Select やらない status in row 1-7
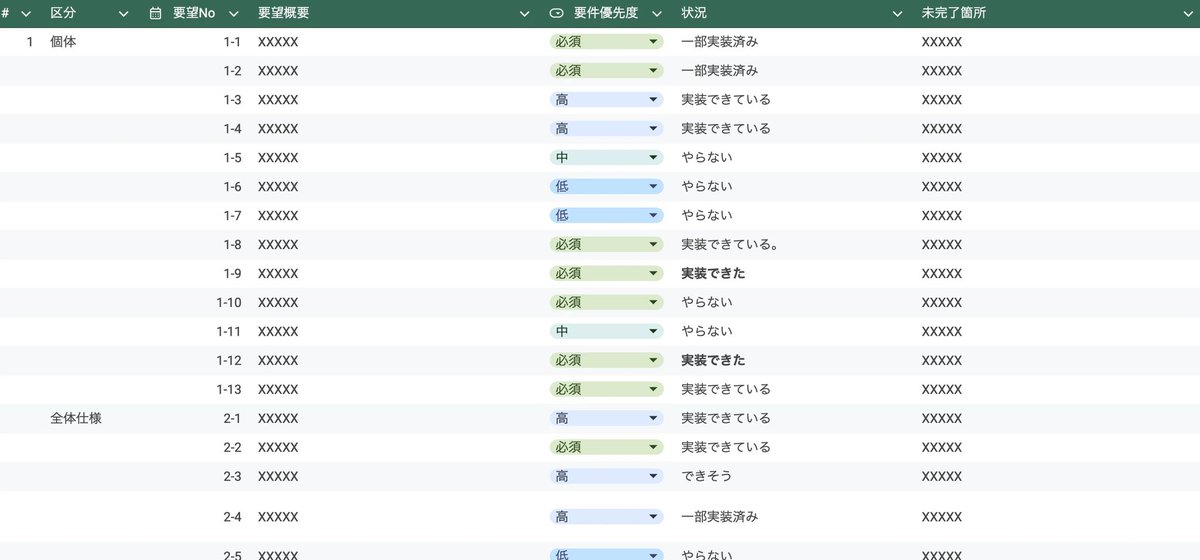The width and height of the screenshot is (1200, 560). 707,216
